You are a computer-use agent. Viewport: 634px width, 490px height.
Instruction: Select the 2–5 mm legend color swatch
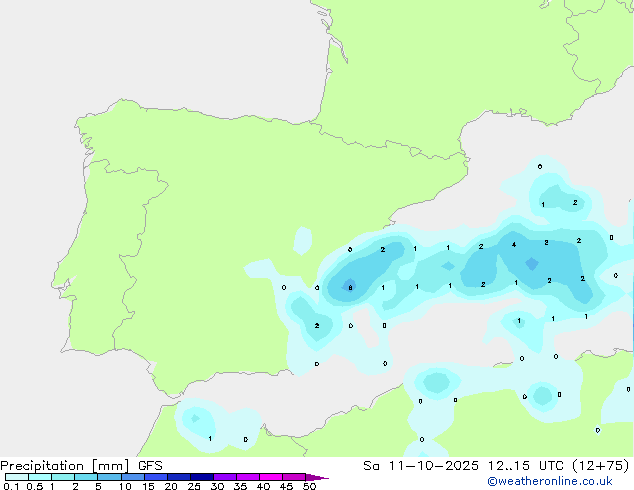pos(86,477)
